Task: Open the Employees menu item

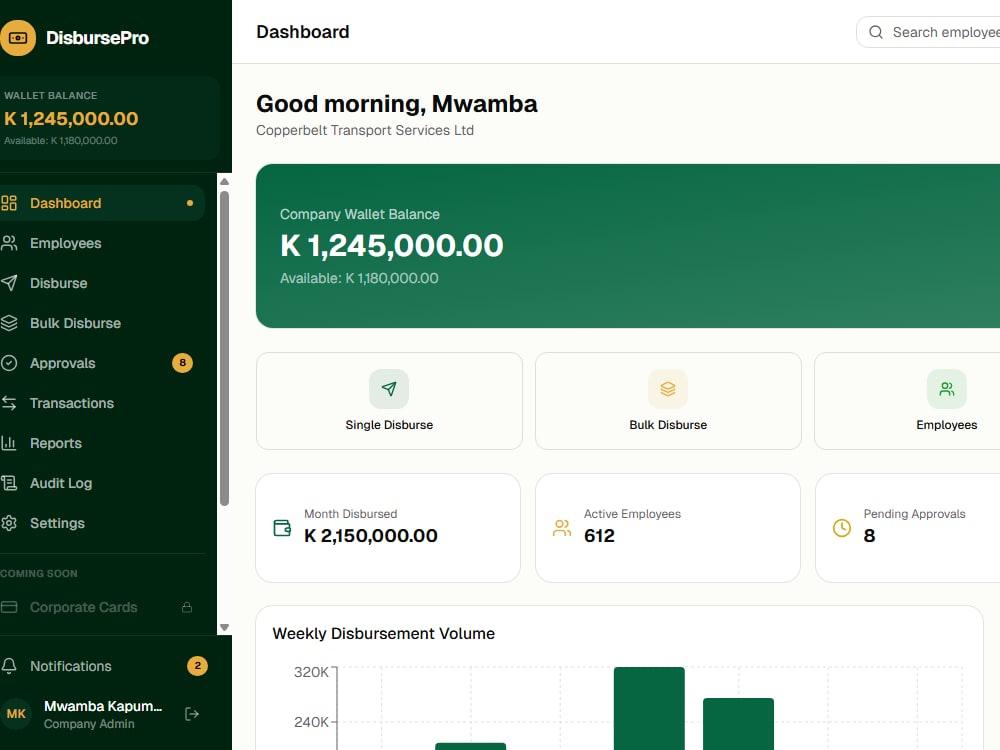Action: click(x=102, y=243)
